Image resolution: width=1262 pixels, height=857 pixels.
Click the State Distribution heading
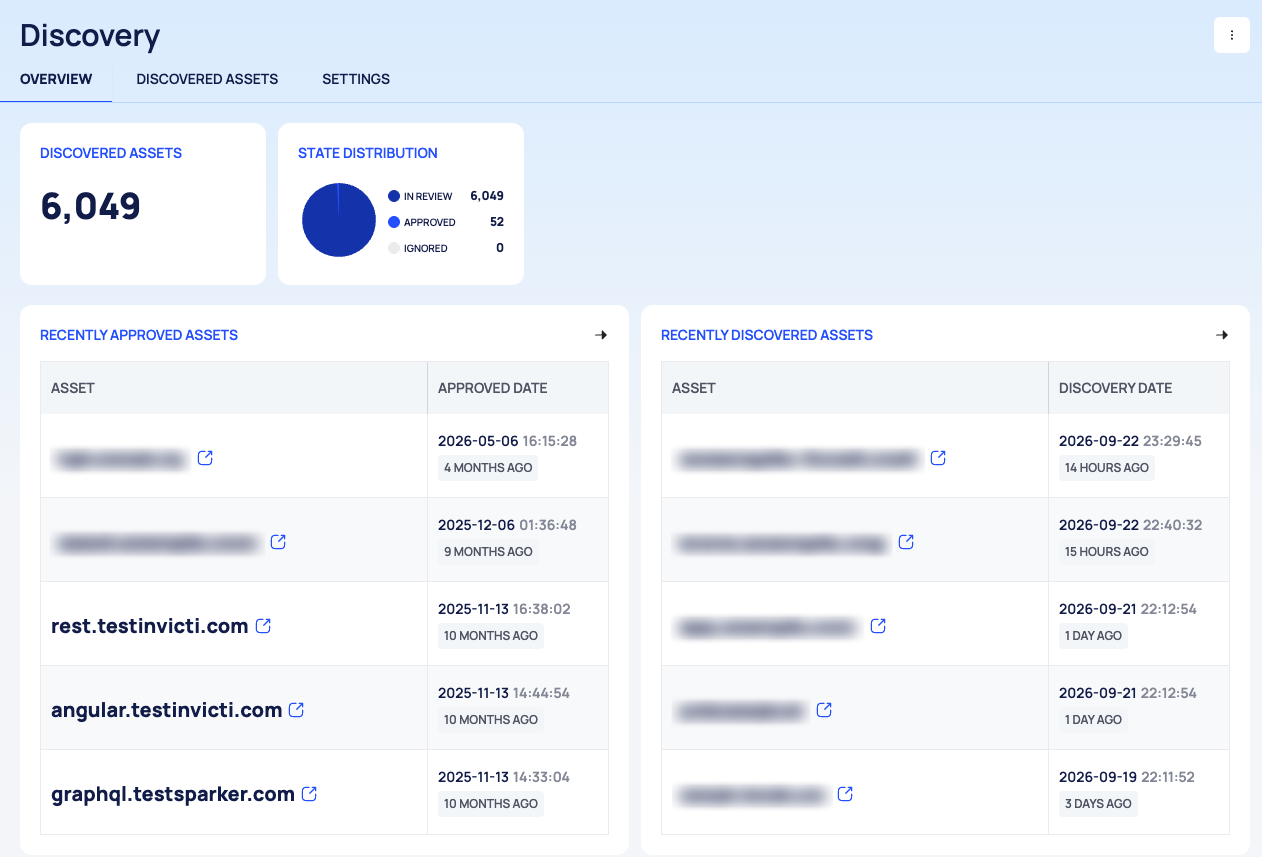(368, 153)
